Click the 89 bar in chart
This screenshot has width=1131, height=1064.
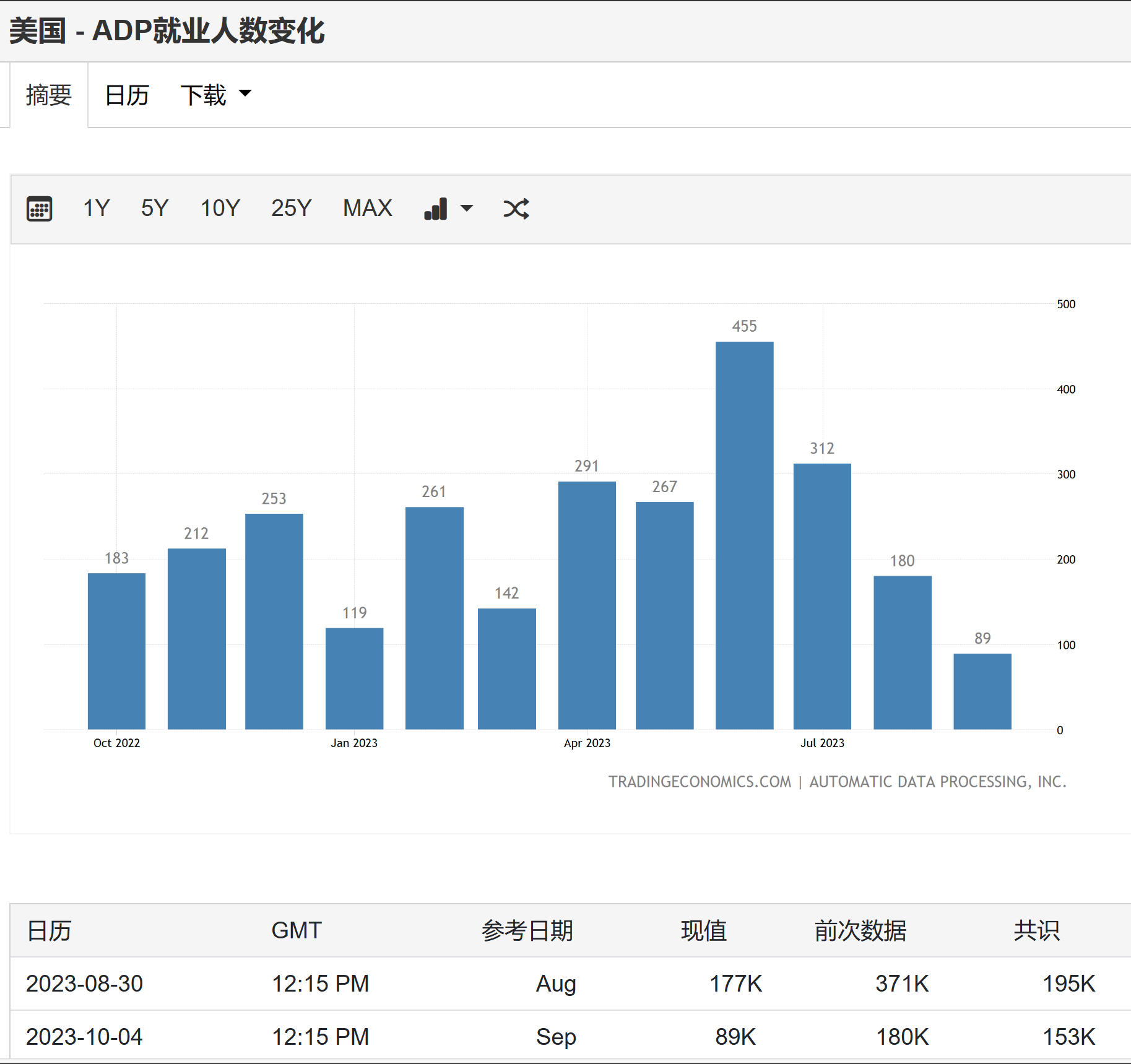tap(982, 691)
